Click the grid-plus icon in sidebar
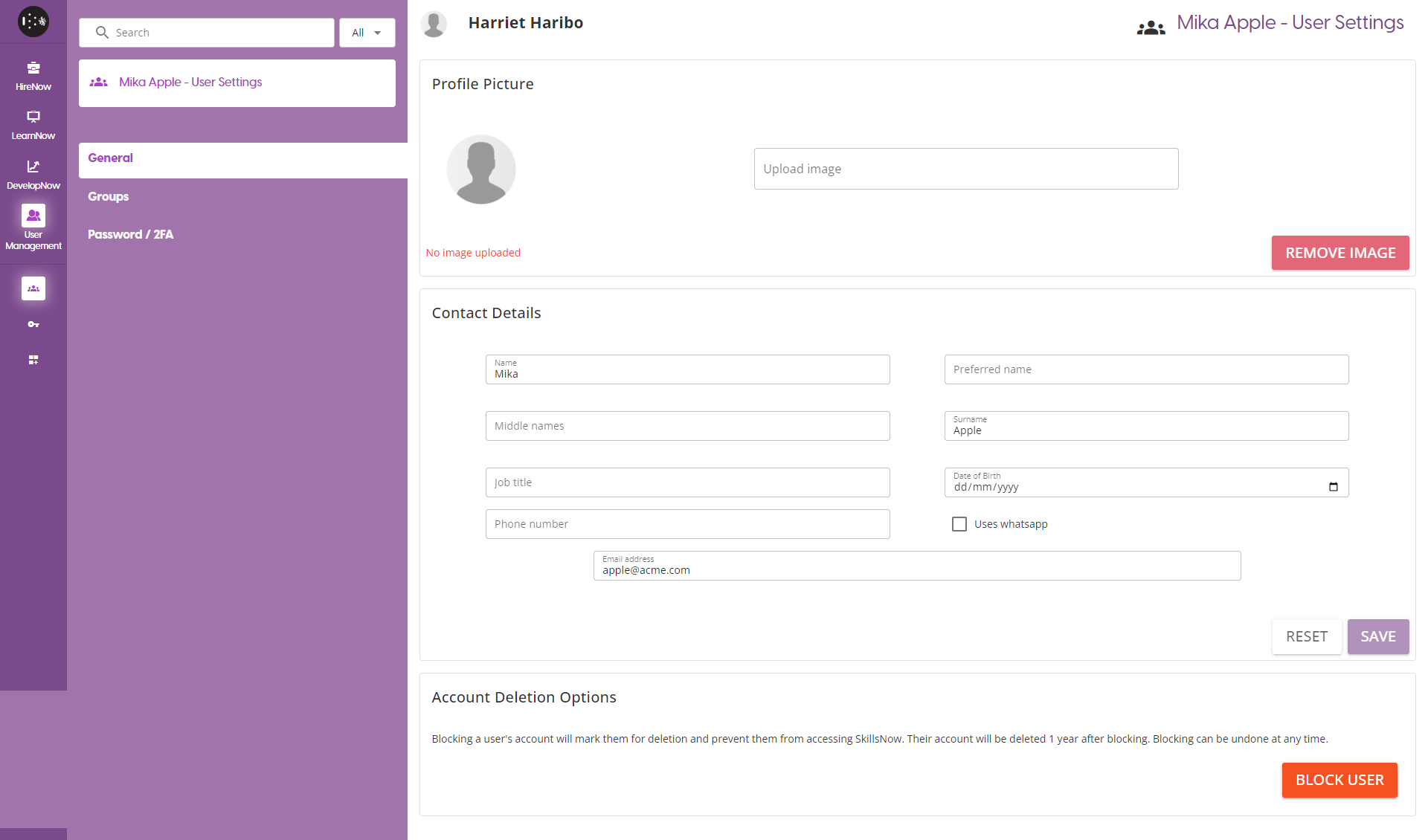 tap(33, 360)
